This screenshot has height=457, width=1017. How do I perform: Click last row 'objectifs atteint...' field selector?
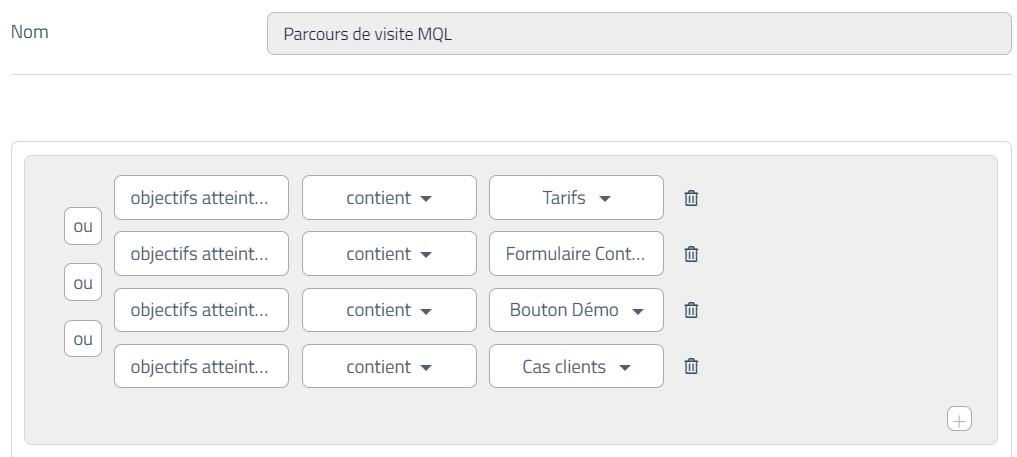pos(201,367)
